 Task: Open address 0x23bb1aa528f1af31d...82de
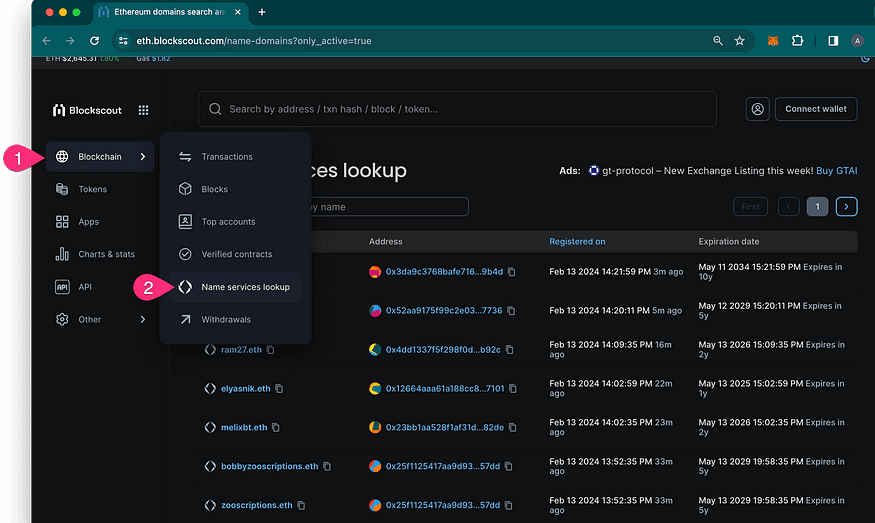[445, 428]
